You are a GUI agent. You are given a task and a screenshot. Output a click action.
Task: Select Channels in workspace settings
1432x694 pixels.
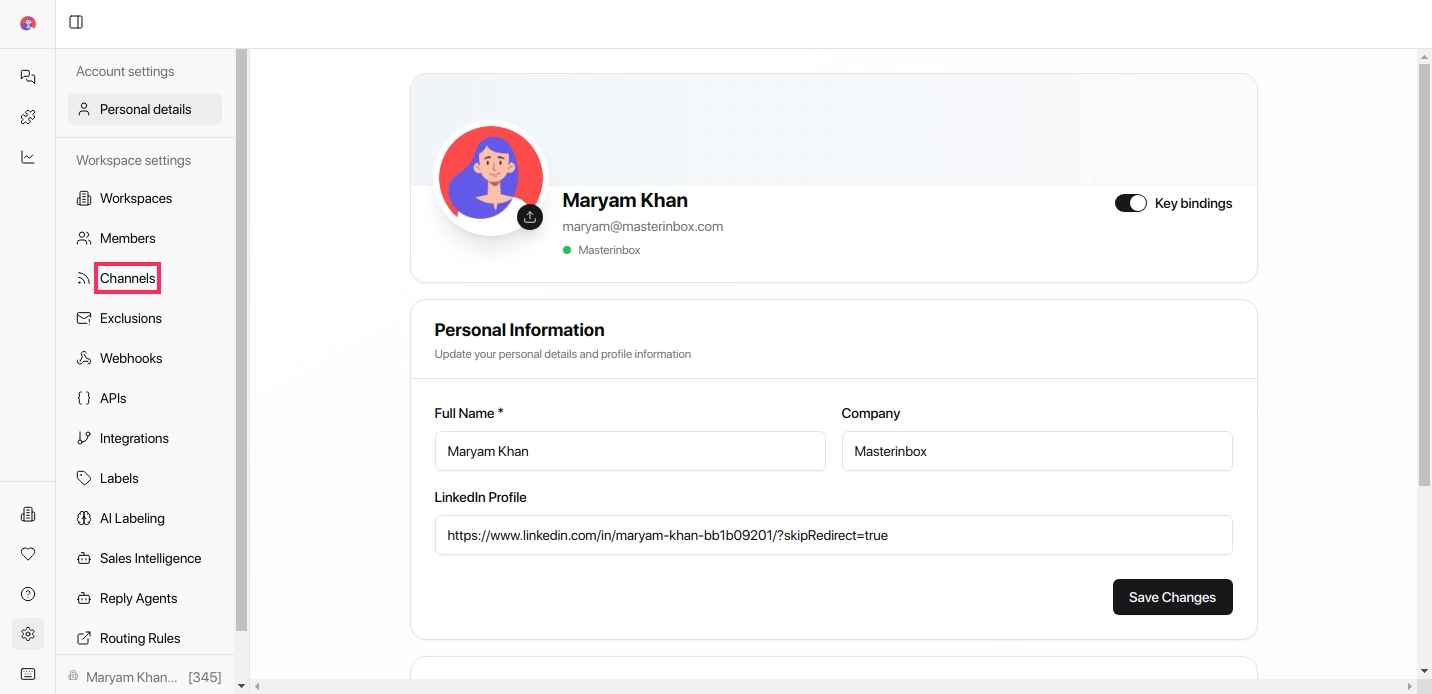click(x=128, y=278)
